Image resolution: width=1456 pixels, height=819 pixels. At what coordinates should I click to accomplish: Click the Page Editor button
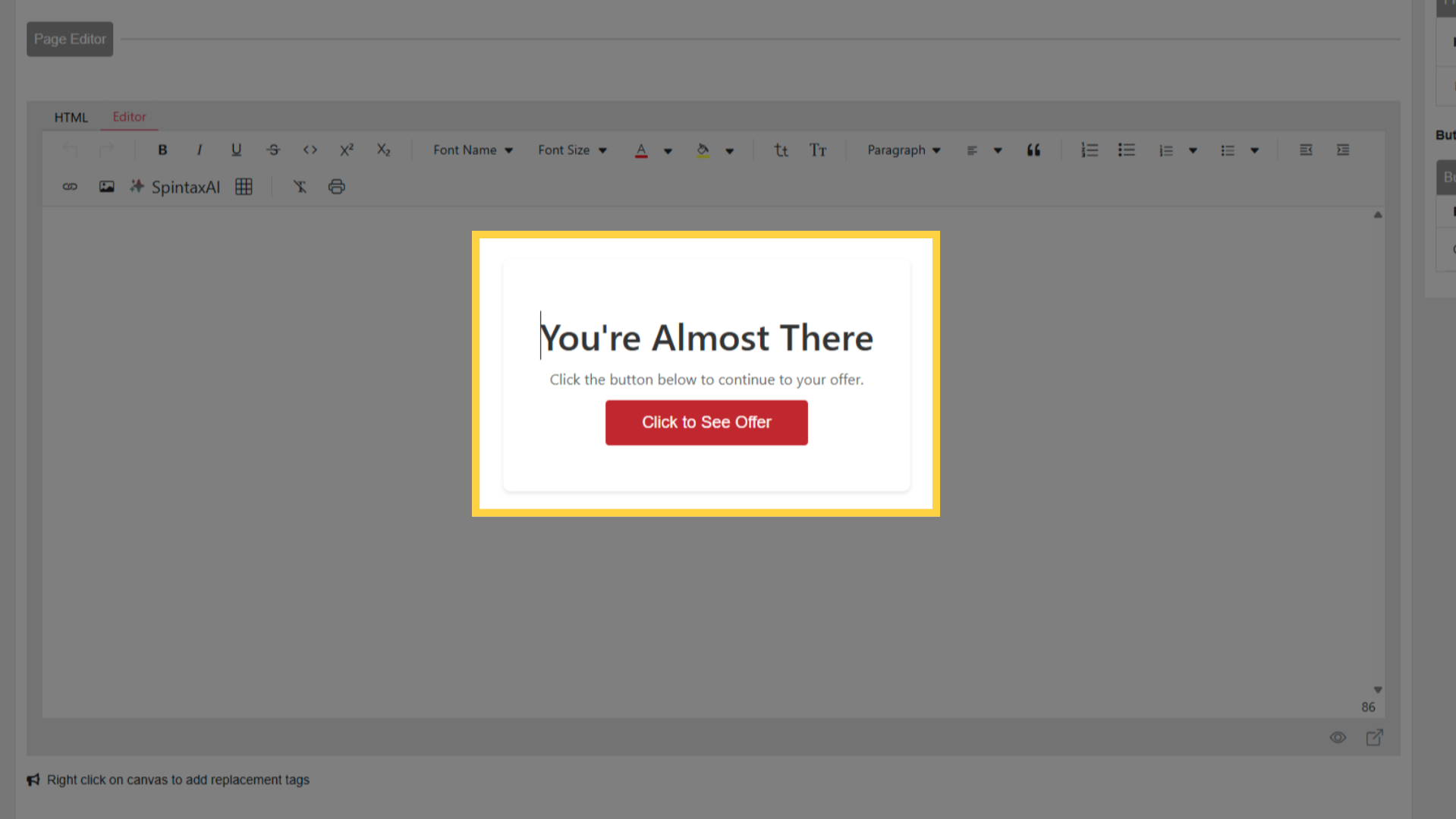pos(70,39)
